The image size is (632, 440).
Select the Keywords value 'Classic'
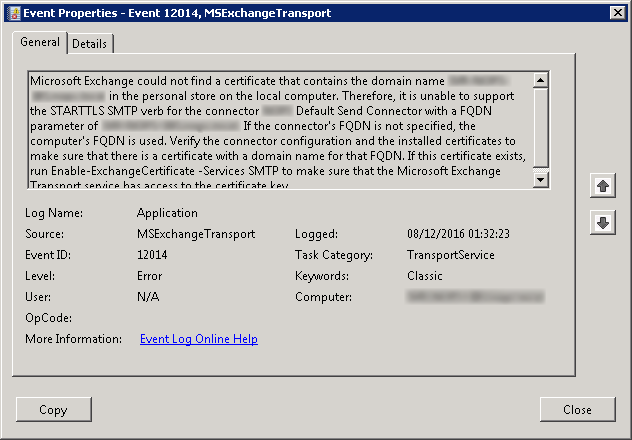click(x=424, y=276)
